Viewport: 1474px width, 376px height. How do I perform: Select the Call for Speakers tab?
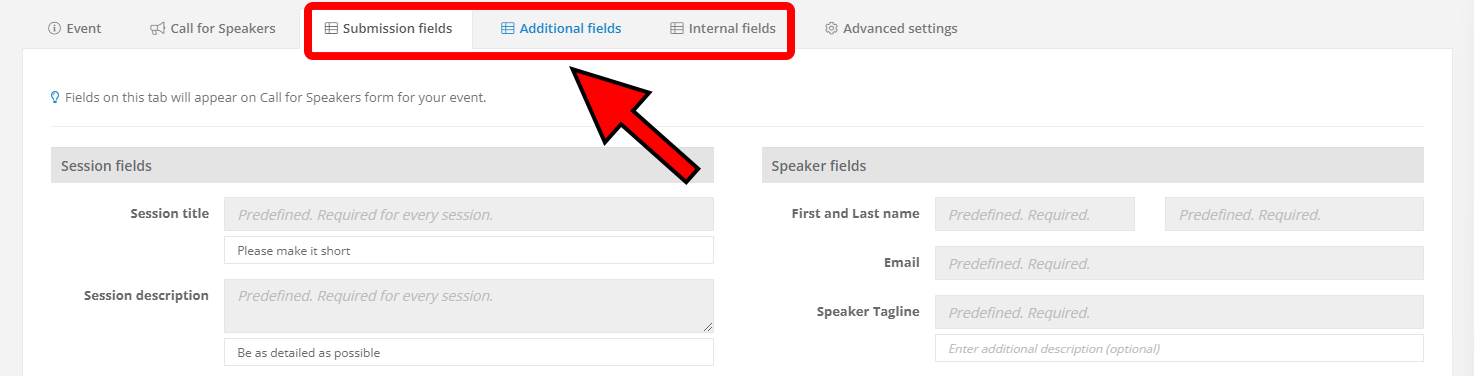213,29
